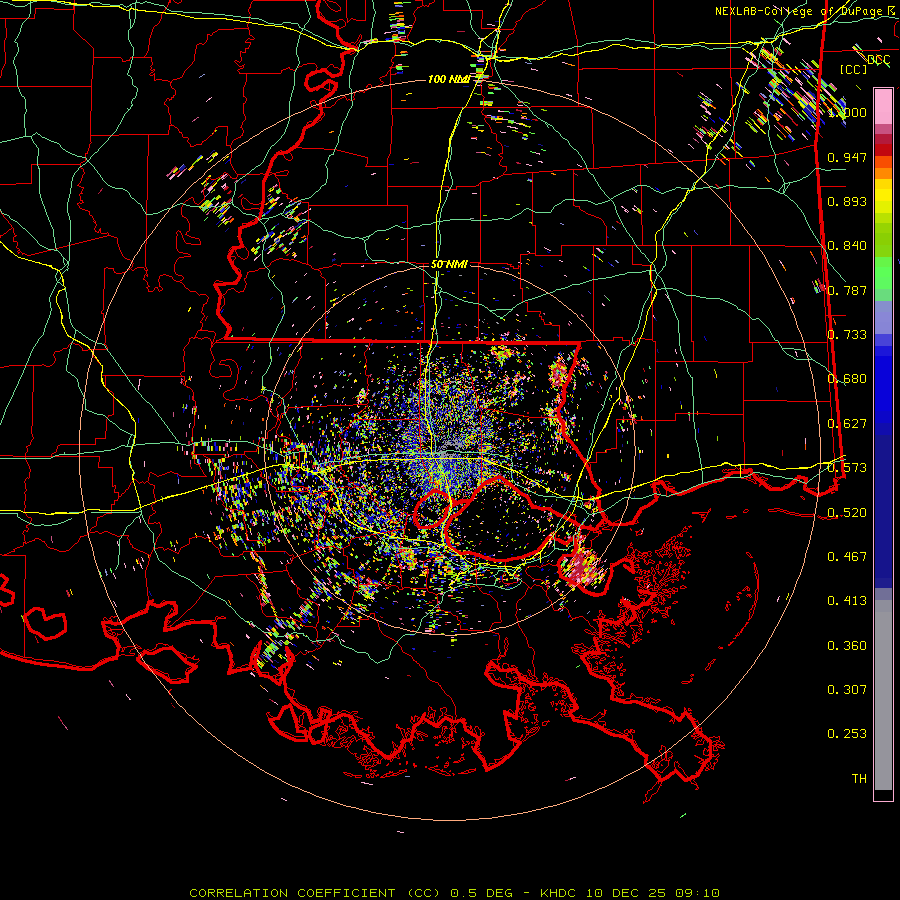Select the 0.733 legend value
This screenshot has width=900, height=900.
(847, 335)
